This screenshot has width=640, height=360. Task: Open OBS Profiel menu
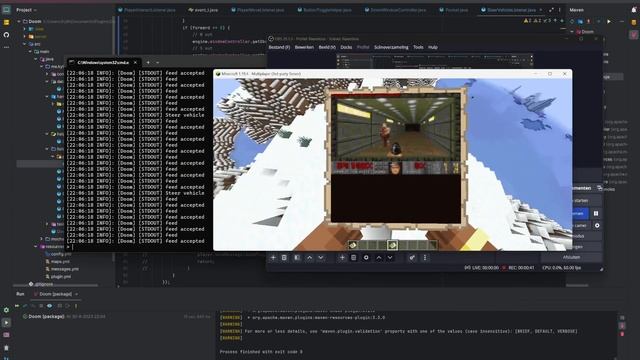[x=363, y=47]
